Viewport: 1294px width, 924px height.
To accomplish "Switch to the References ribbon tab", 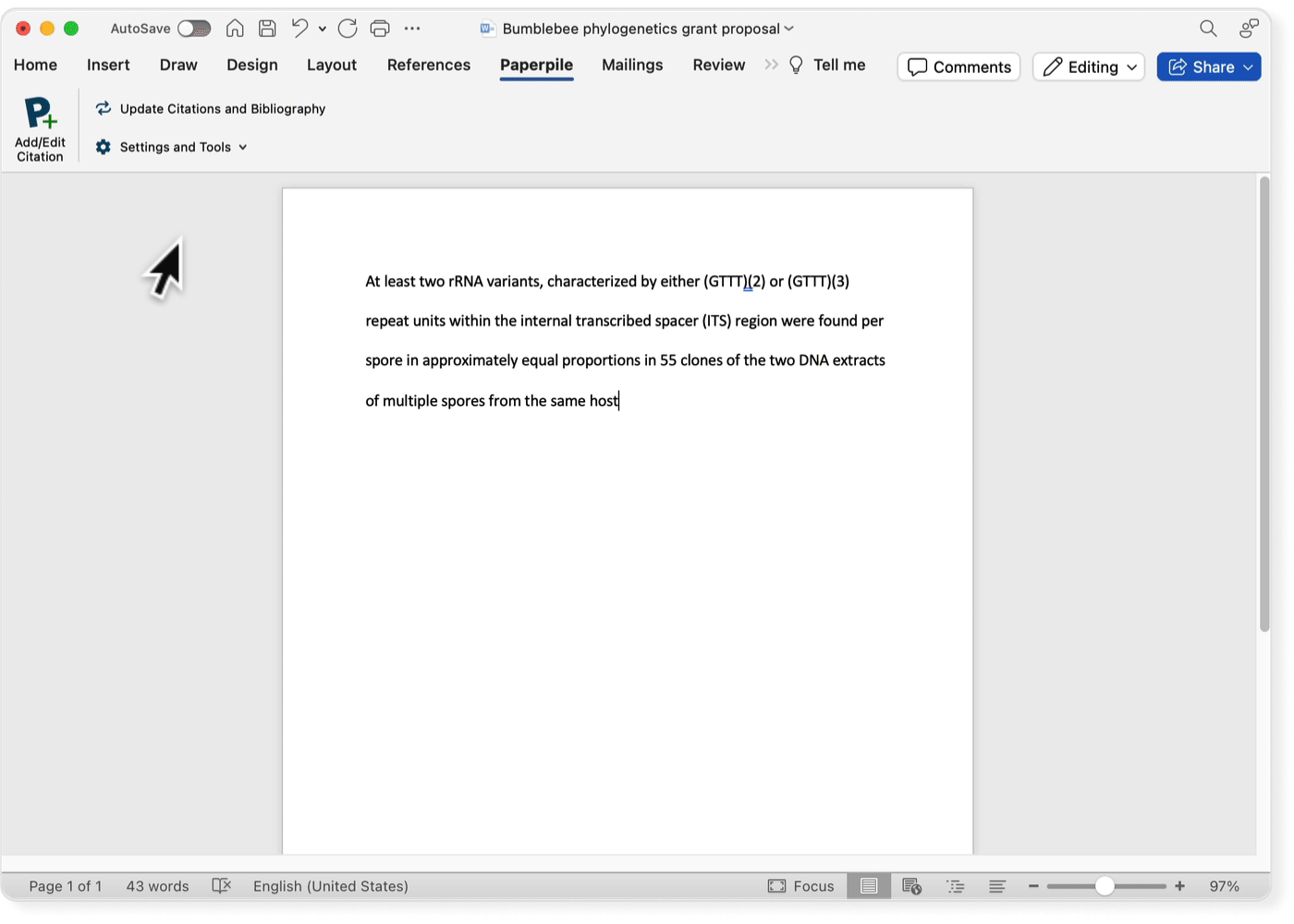I will pos(428,65).
